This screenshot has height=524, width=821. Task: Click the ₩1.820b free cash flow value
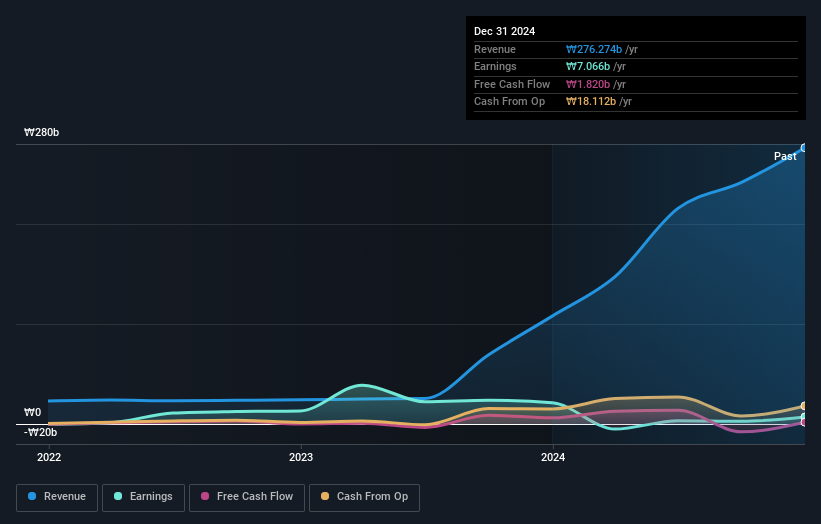(587, 84)
